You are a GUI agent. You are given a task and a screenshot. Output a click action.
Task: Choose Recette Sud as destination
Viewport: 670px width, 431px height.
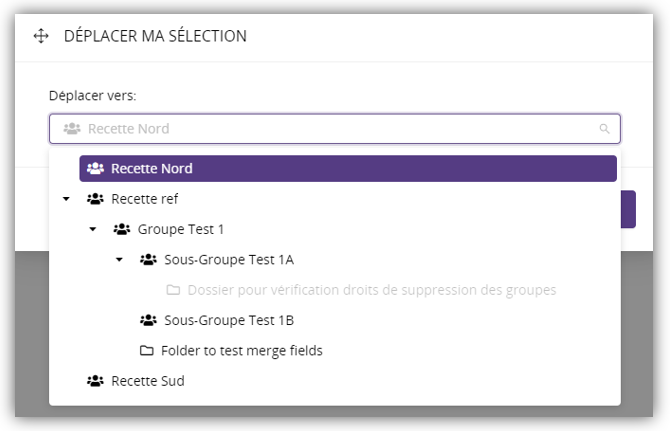tap(147, 381)
